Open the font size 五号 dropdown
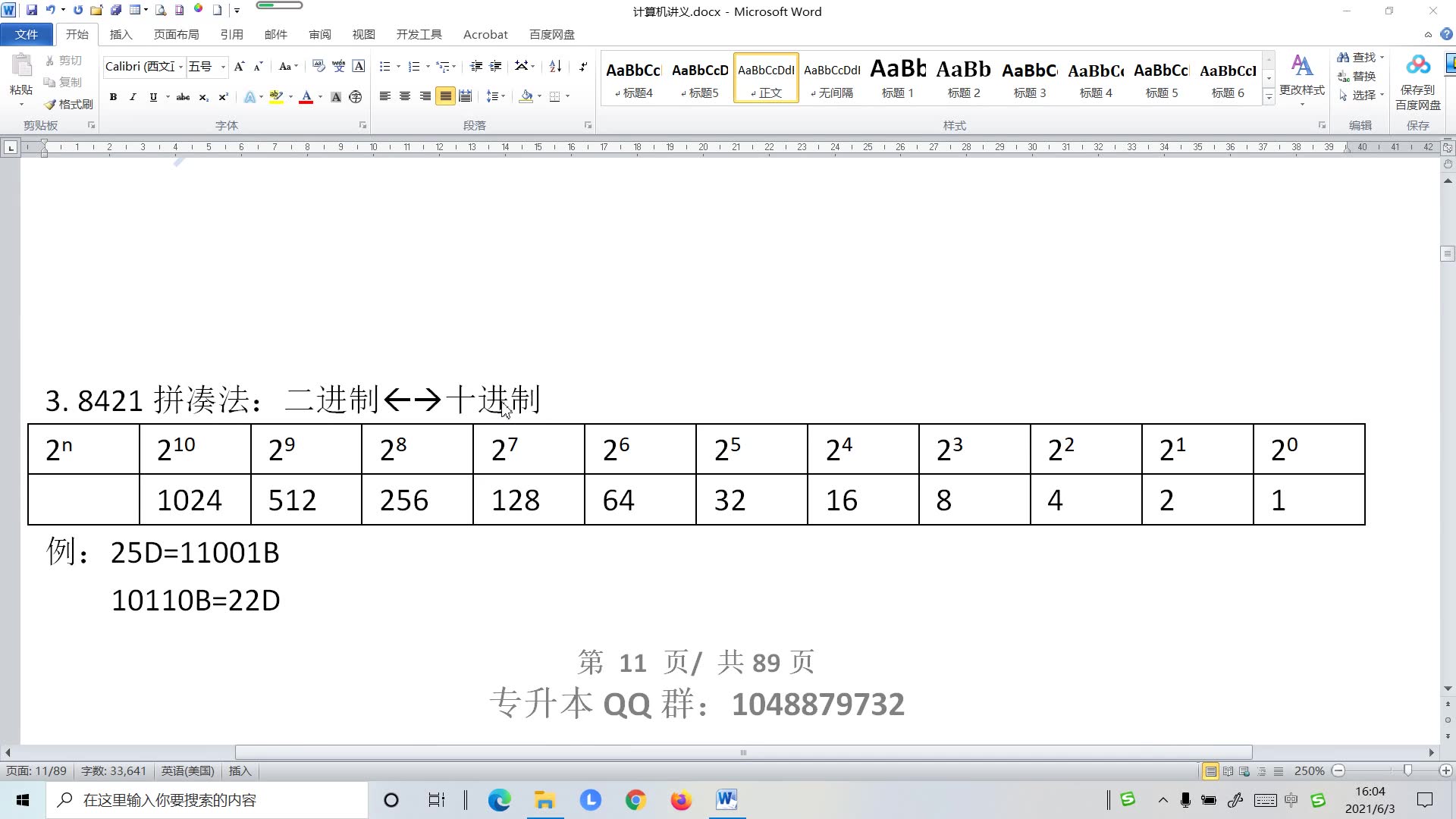The width and height of the screenshot is (1456, 819). (223, 67)
